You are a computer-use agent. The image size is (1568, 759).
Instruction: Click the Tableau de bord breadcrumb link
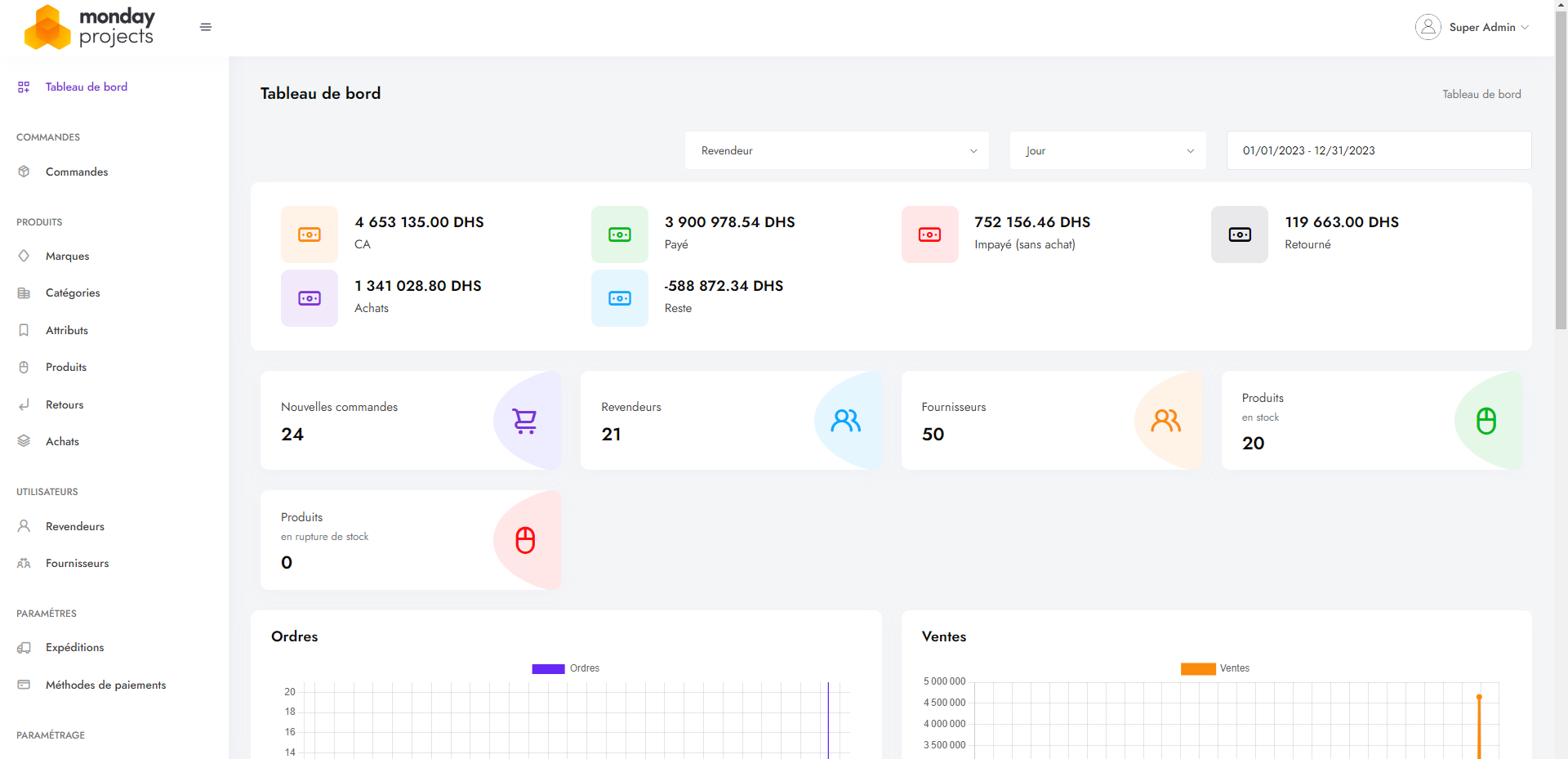[x=1481, y=94]
